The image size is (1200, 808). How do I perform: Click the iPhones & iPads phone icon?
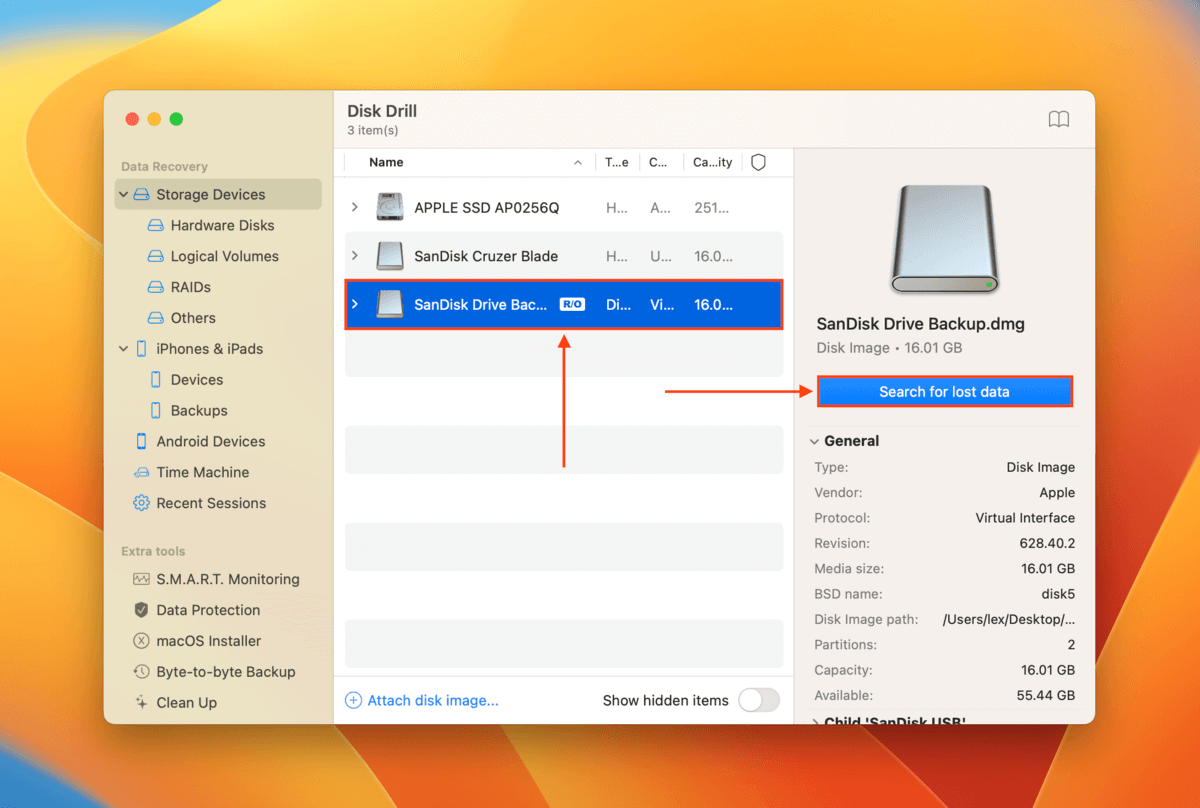[x=141, y=349]
